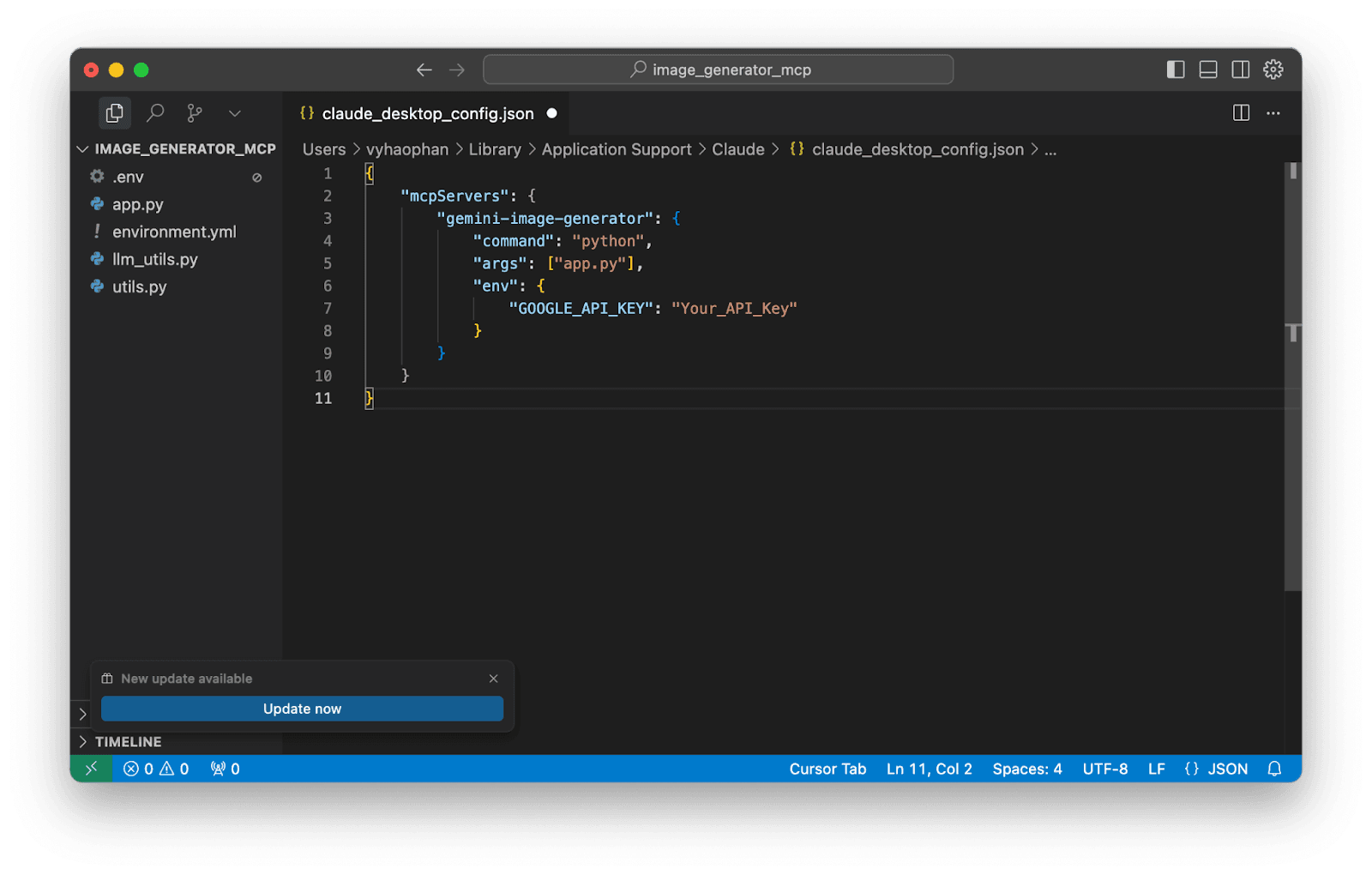Viewport: 1372px width, 875px height.
Task: Select the claude_desktop_config.json editor tab
Action: (426, 113)
